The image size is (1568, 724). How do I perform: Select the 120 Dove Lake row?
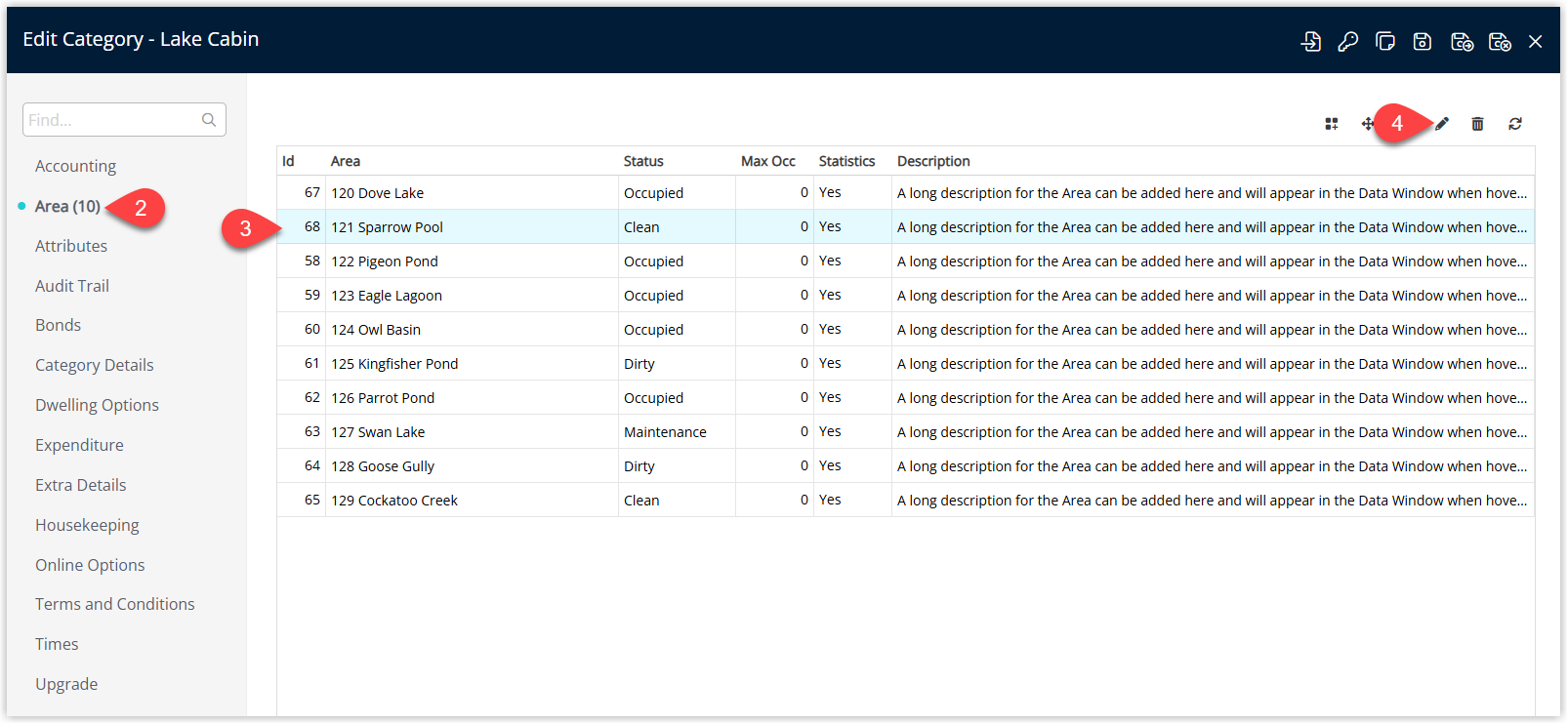(x=905, y=193)
